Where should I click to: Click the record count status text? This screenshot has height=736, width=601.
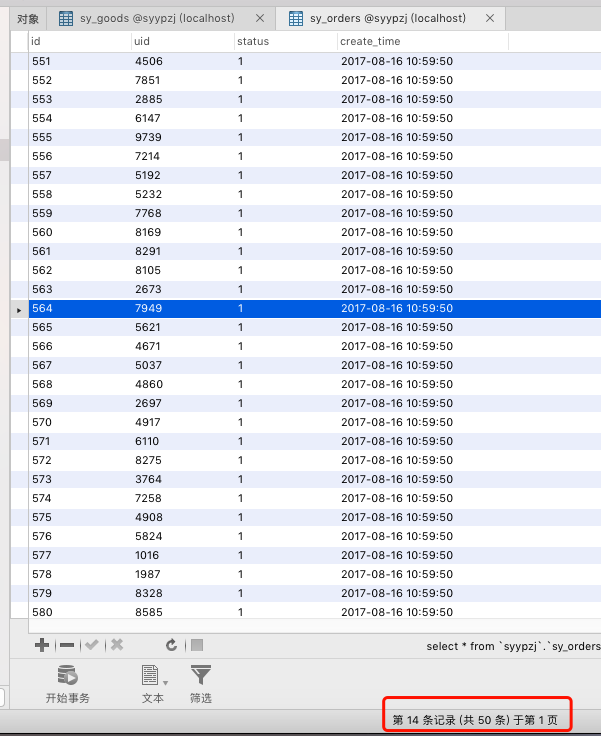(x=475, y=719)
